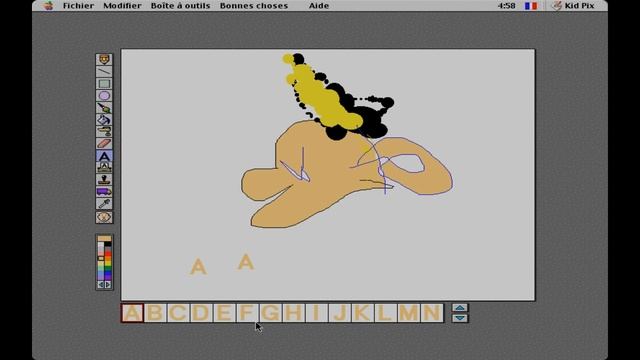Choose letter D stamp in option bar

(201, 313)
